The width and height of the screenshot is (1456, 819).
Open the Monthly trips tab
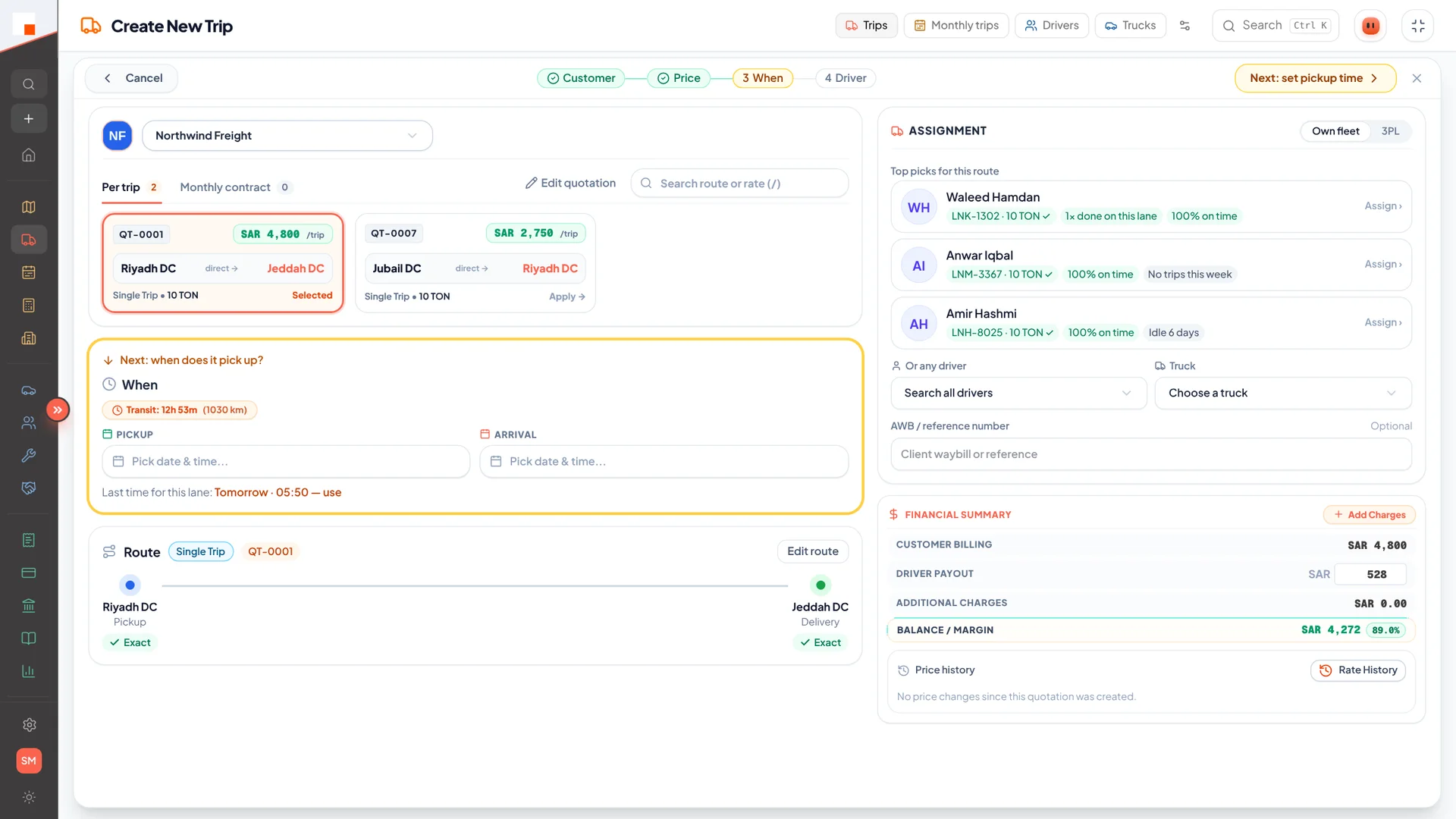click(x=955, y=26)
